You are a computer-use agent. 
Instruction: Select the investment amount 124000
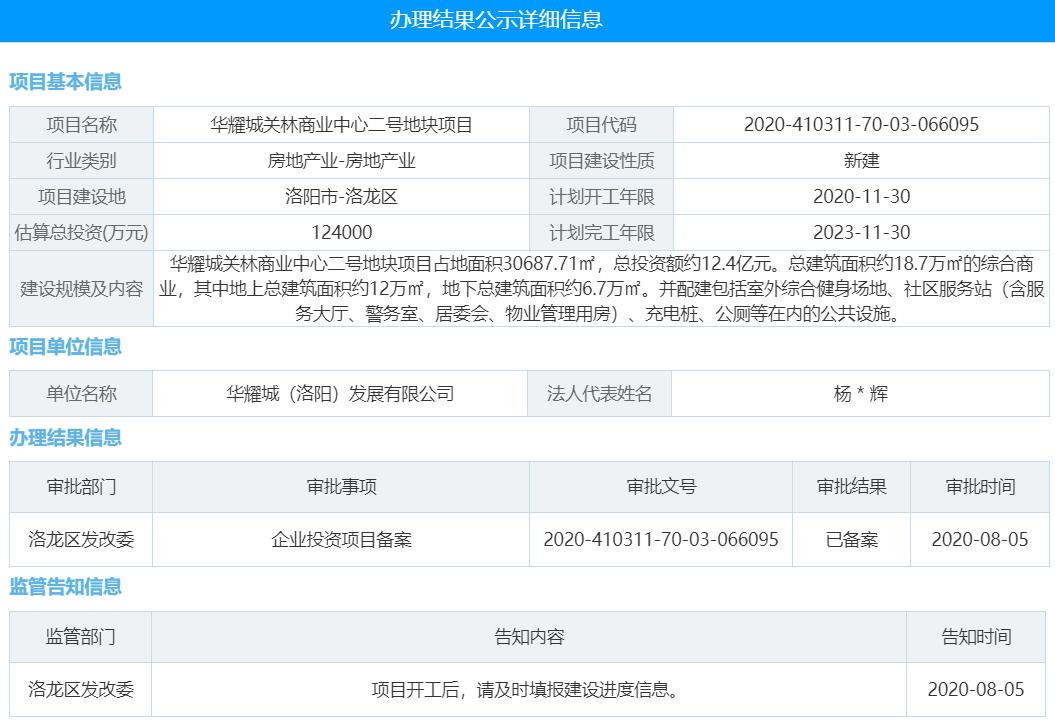[341, 232]
